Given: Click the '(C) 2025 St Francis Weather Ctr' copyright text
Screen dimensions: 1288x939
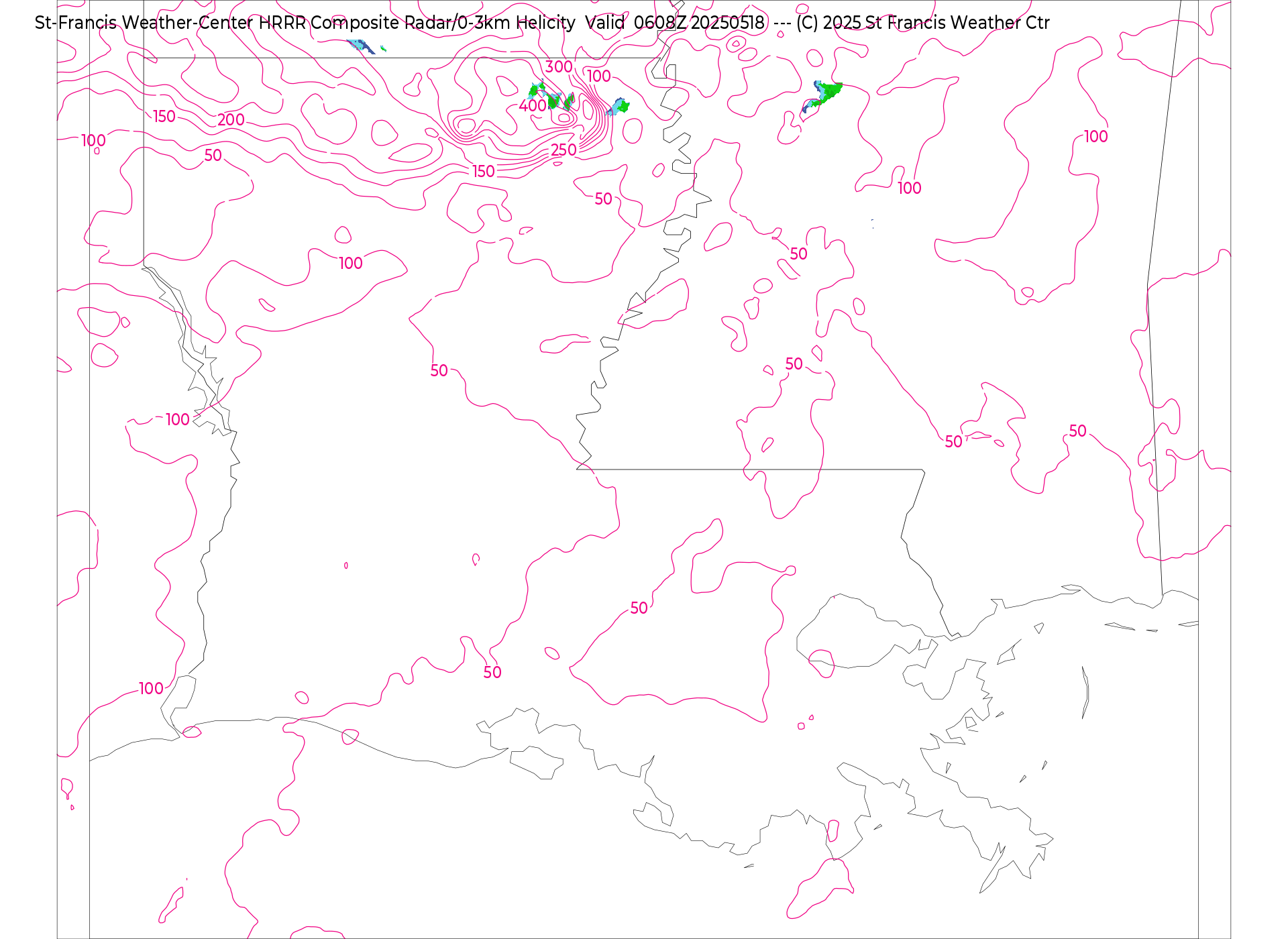Looking at the screenshot, I should (923, 23).
